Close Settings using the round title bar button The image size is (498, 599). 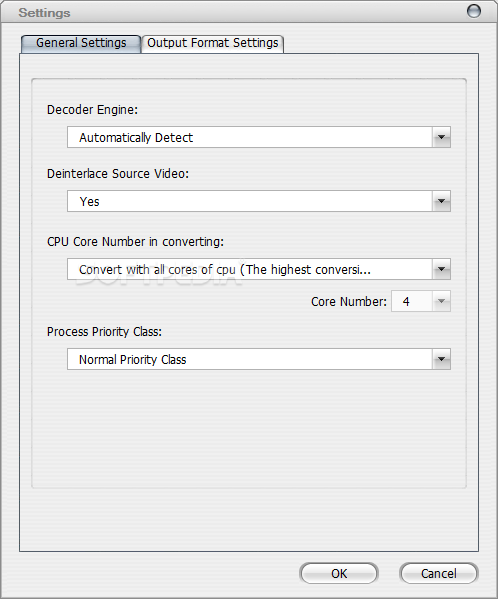pyautogui.click(x=474, y=11)
